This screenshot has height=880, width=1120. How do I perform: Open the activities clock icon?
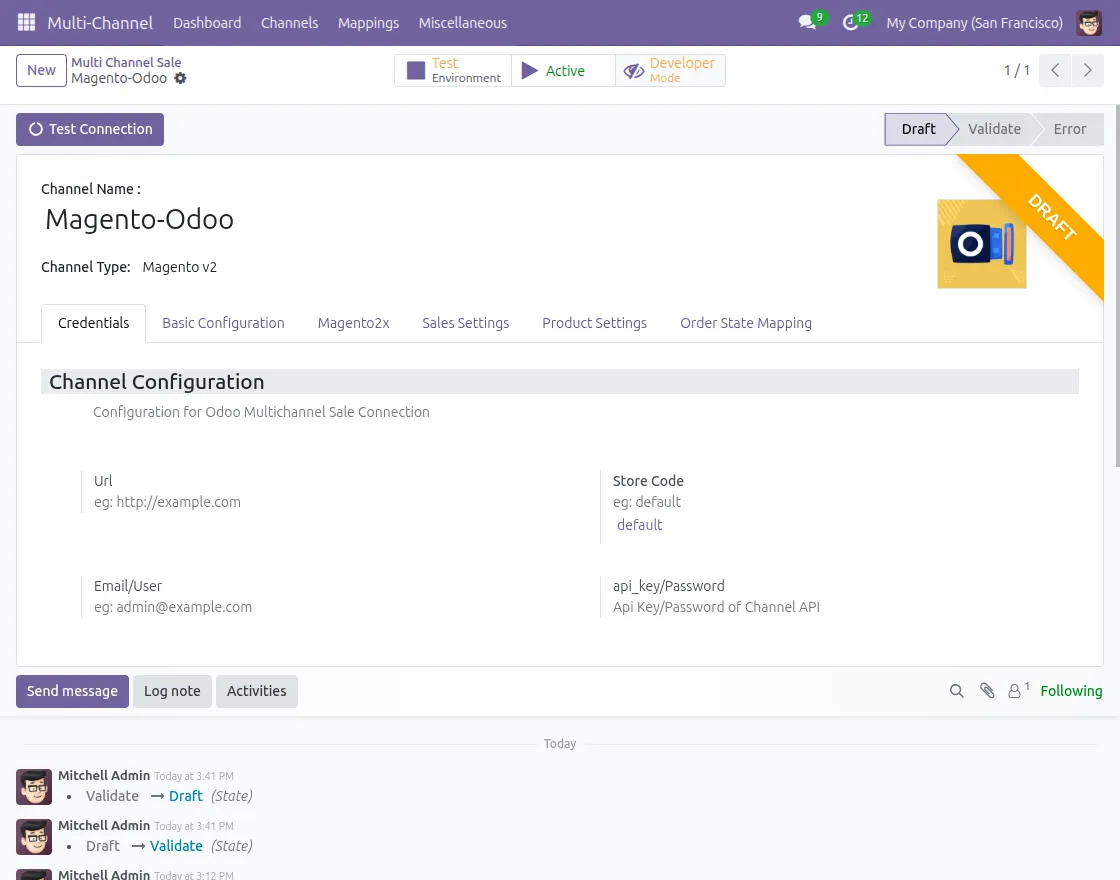click(850, 22)
